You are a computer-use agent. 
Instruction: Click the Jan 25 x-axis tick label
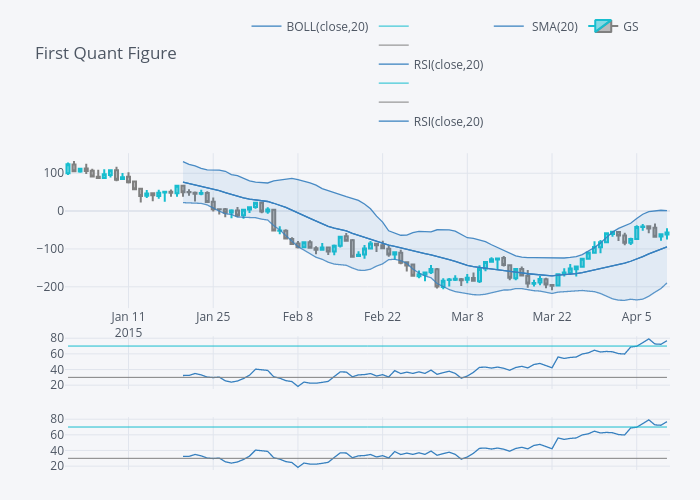point(213,317)
